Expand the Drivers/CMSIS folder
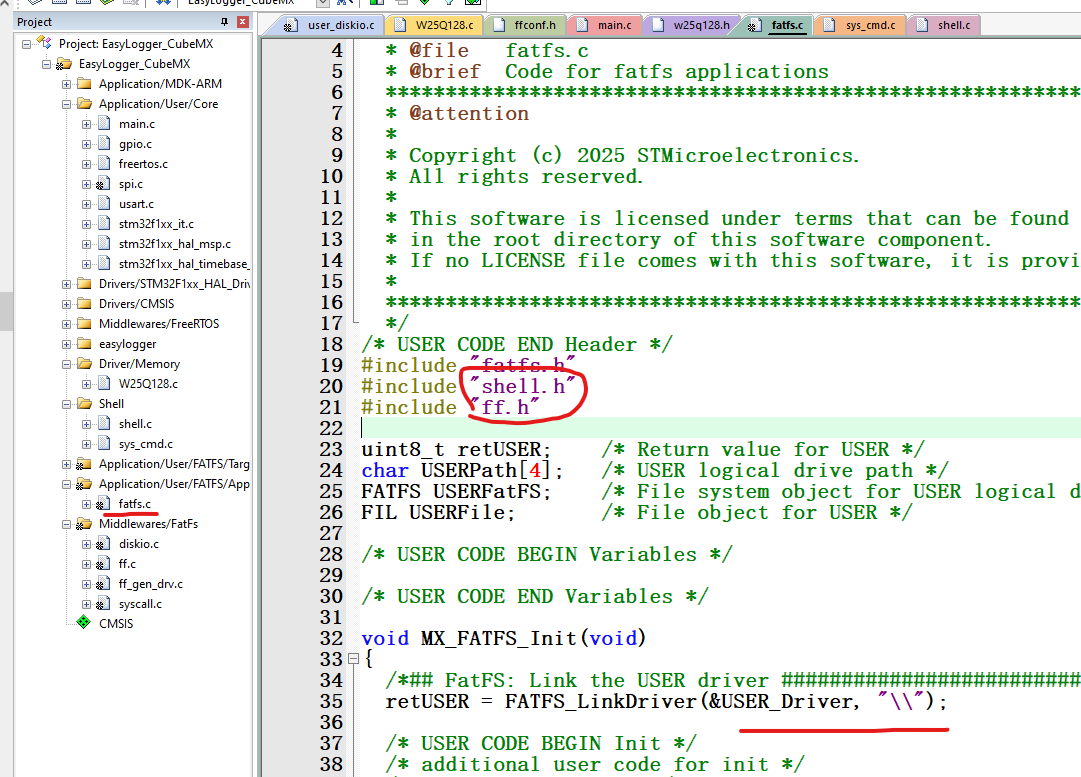The image size is (1081, 777). 66,304
